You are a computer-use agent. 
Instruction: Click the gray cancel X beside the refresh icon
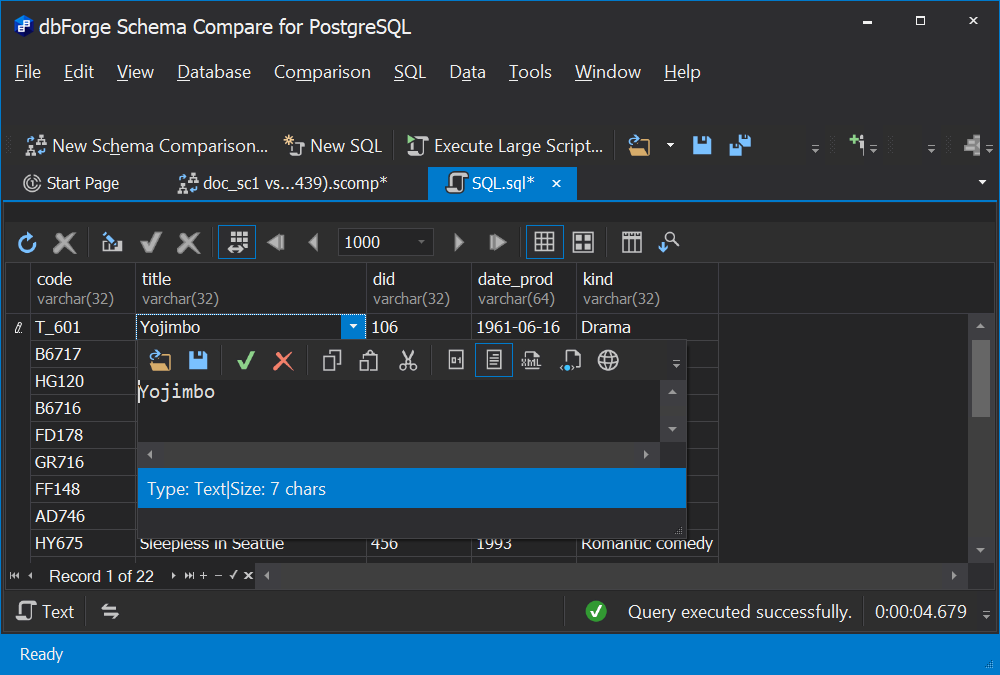coord(64,242)
